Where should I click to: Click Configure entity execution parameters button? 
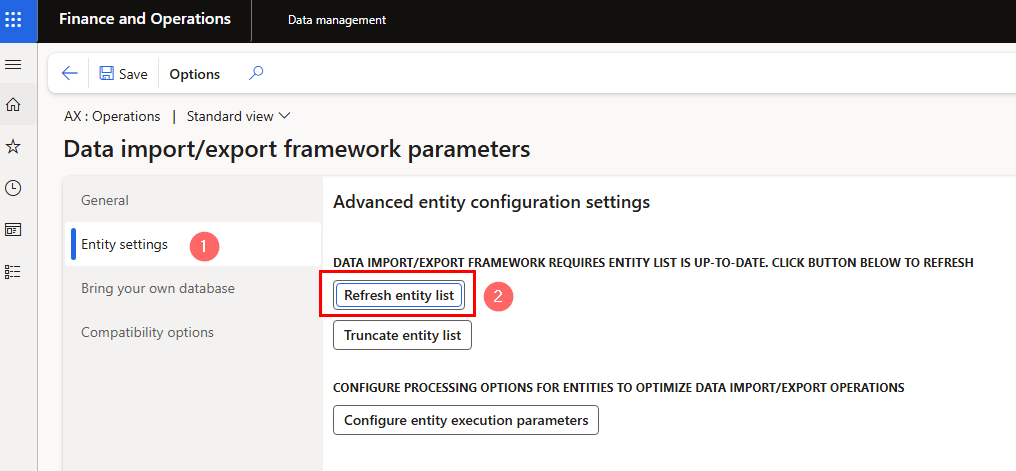pyautogui.click(x=466, y=420)
